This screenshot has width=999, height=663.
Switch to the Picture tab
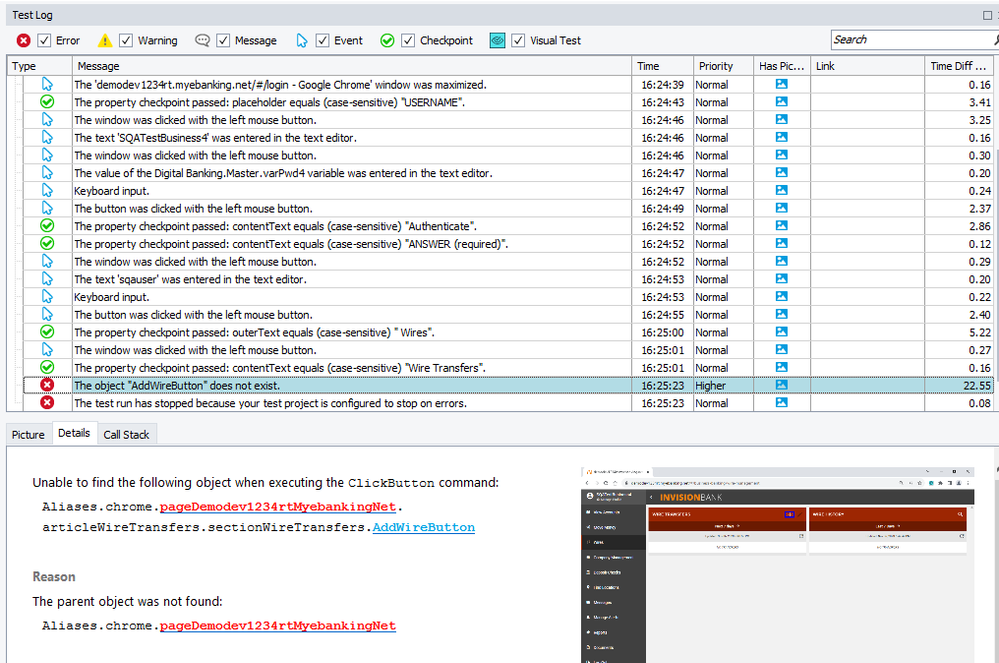tap(28, 434)
